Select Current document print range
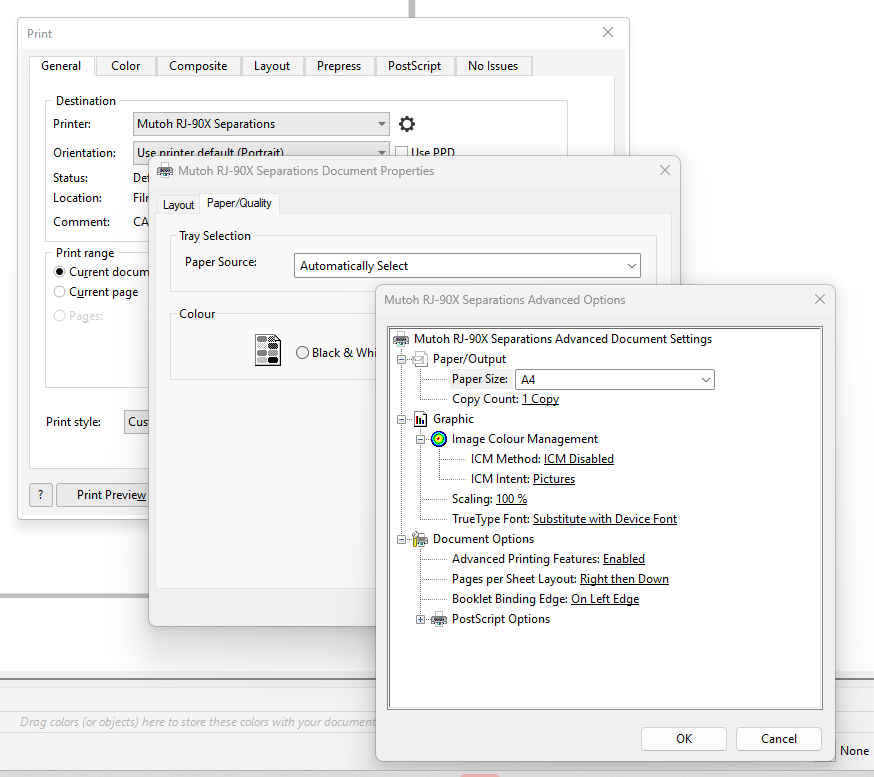This screenshot has height=777, width=874. pos(60,272)
